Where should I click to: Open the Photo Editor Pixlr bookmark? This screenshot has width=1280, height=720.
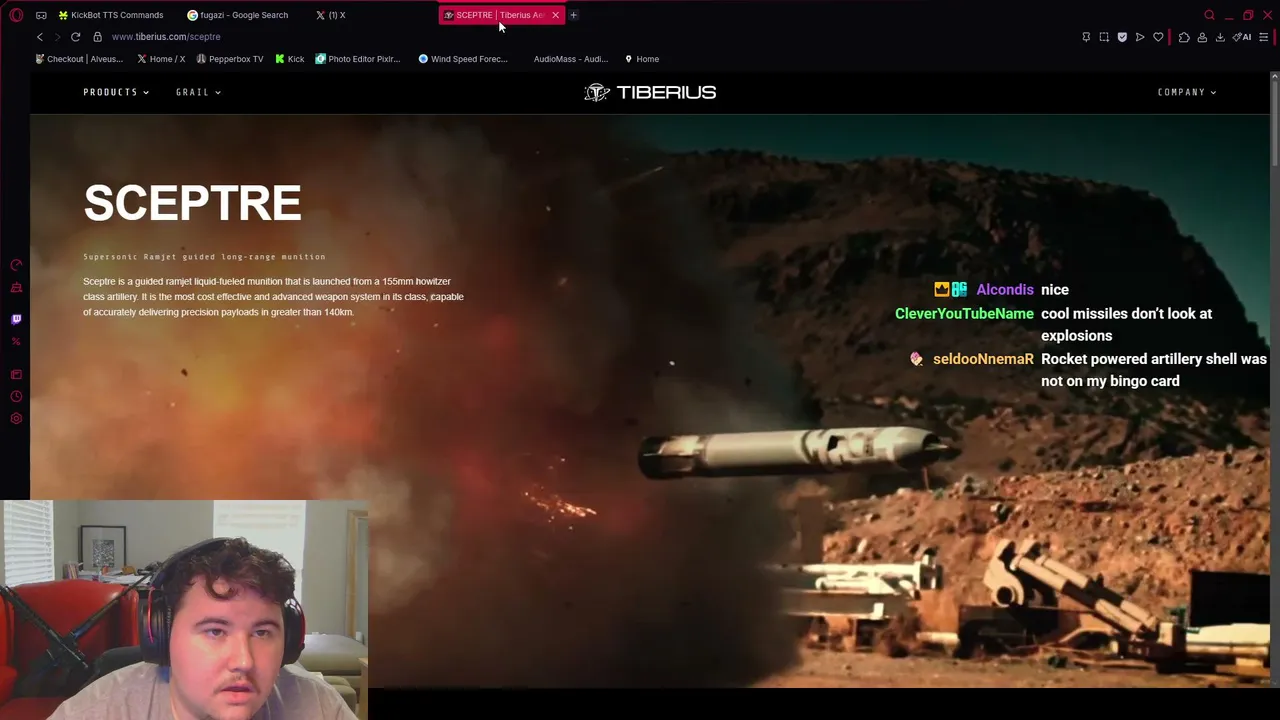click(x=358, y=59)
